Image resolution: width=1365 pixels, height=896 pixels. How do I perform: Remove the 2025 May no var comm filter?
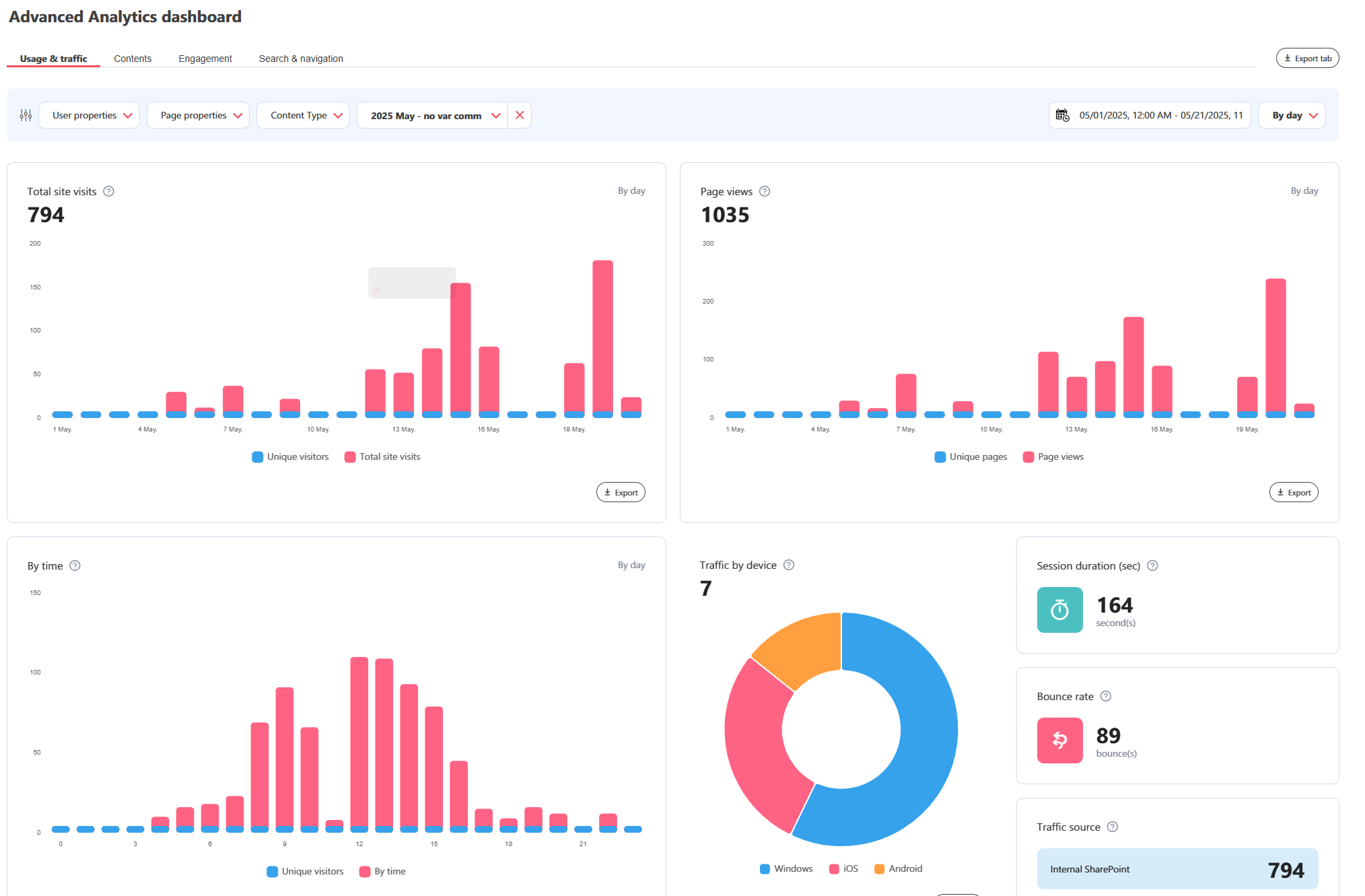click(519, 115)
